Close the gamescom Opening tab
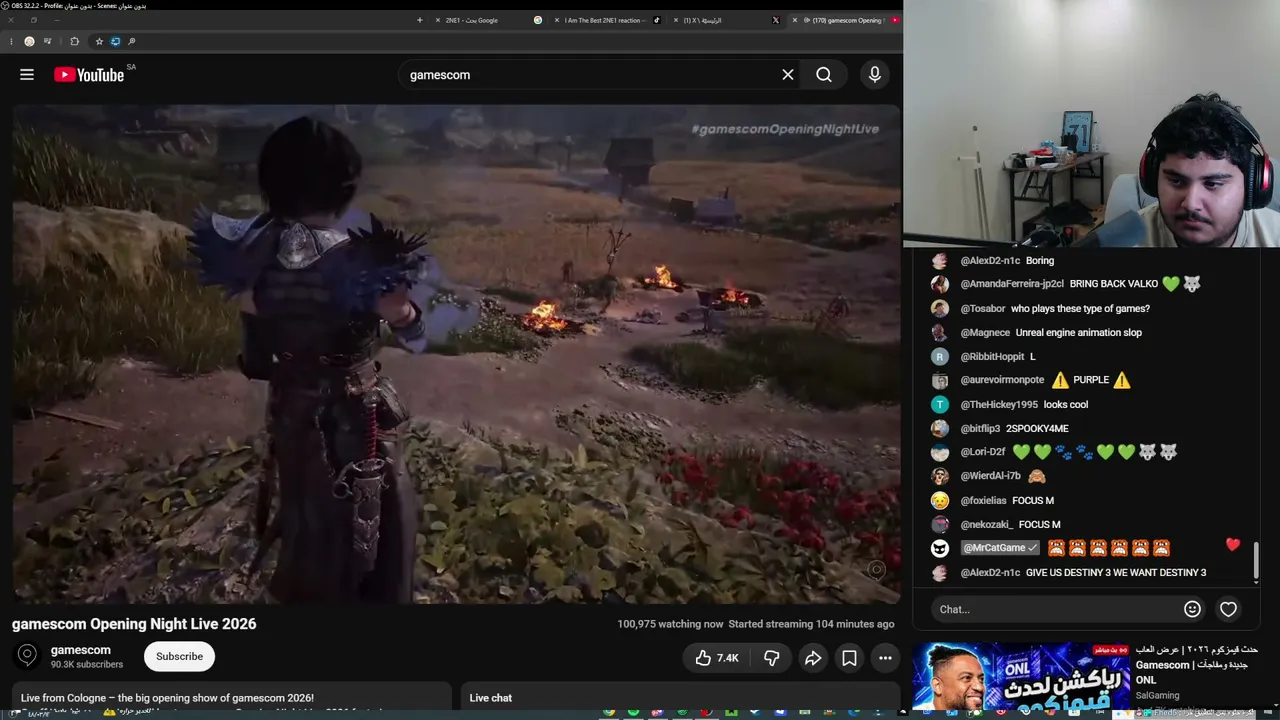This screenshot has width=1280, height=720. pos(795,20)
